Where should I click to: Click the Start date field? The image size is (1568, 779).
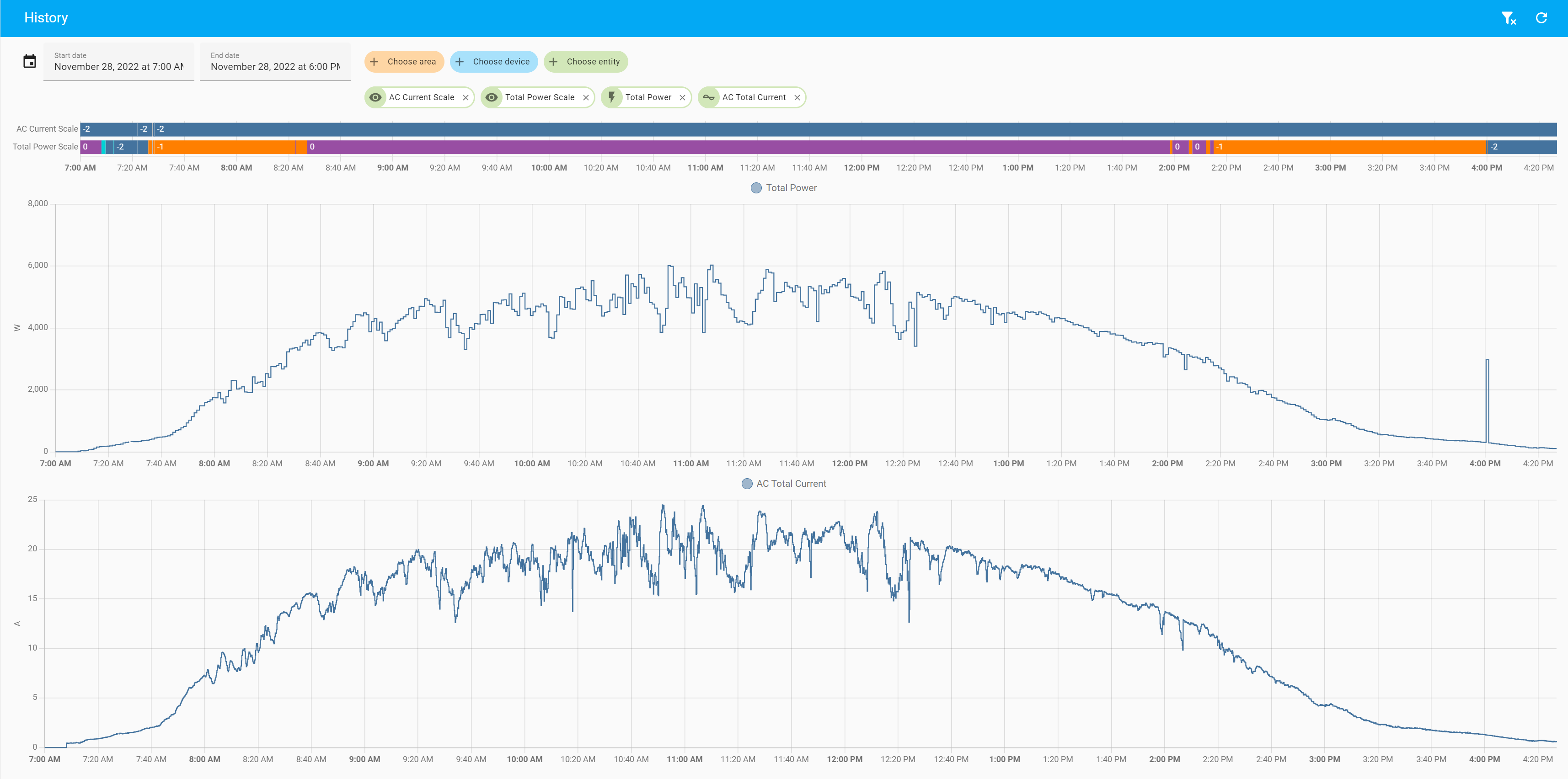point(119,61)
